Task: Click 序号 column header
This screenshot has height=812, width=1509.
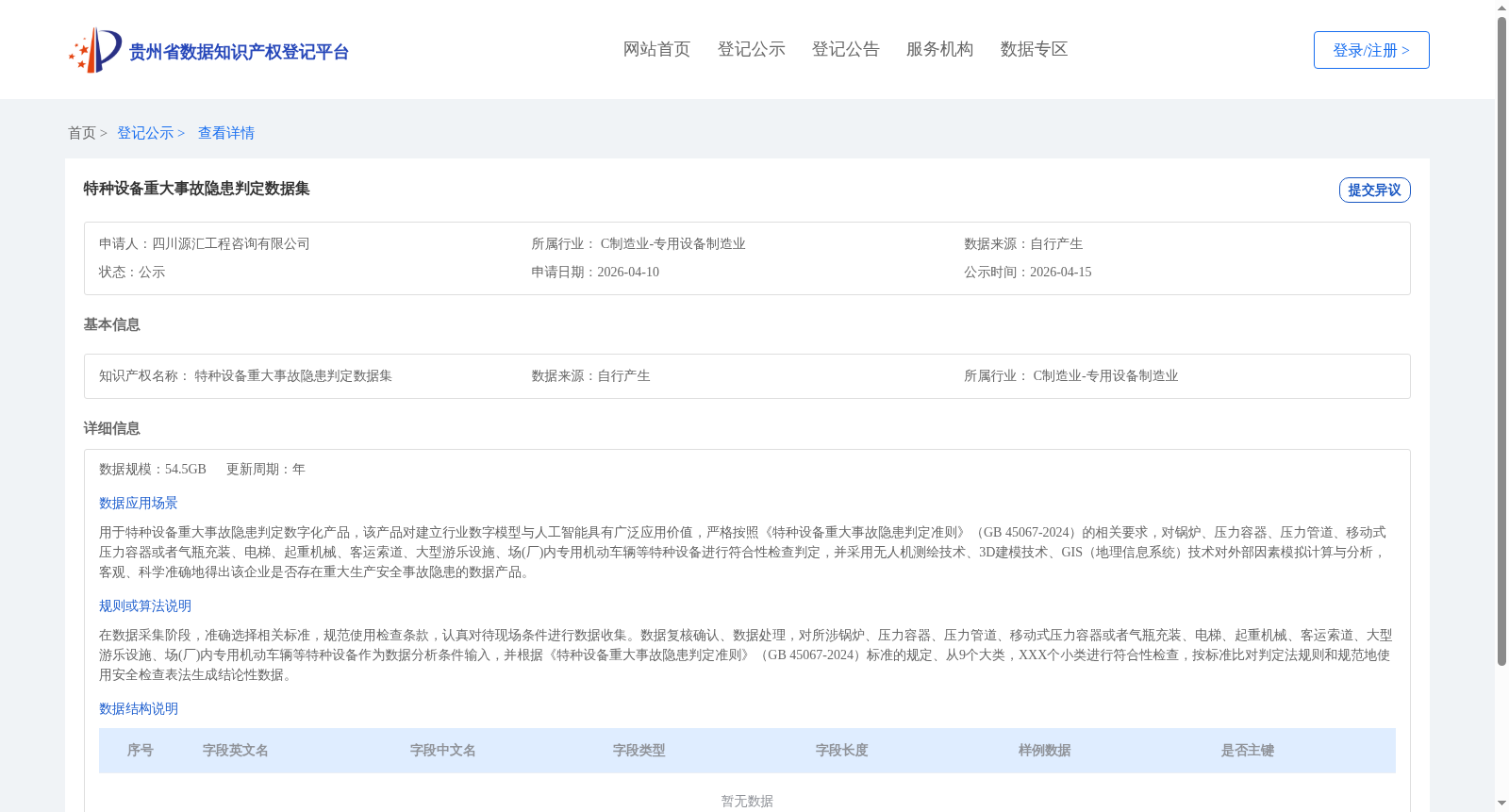Action: [x=141, y=751]
